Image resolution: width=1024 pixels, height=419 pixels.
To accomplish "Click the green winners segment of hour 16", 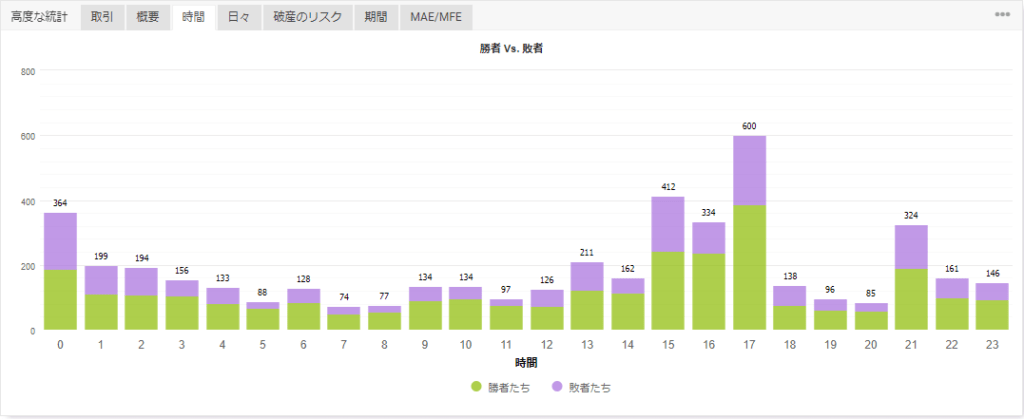I will coord(709,292).
